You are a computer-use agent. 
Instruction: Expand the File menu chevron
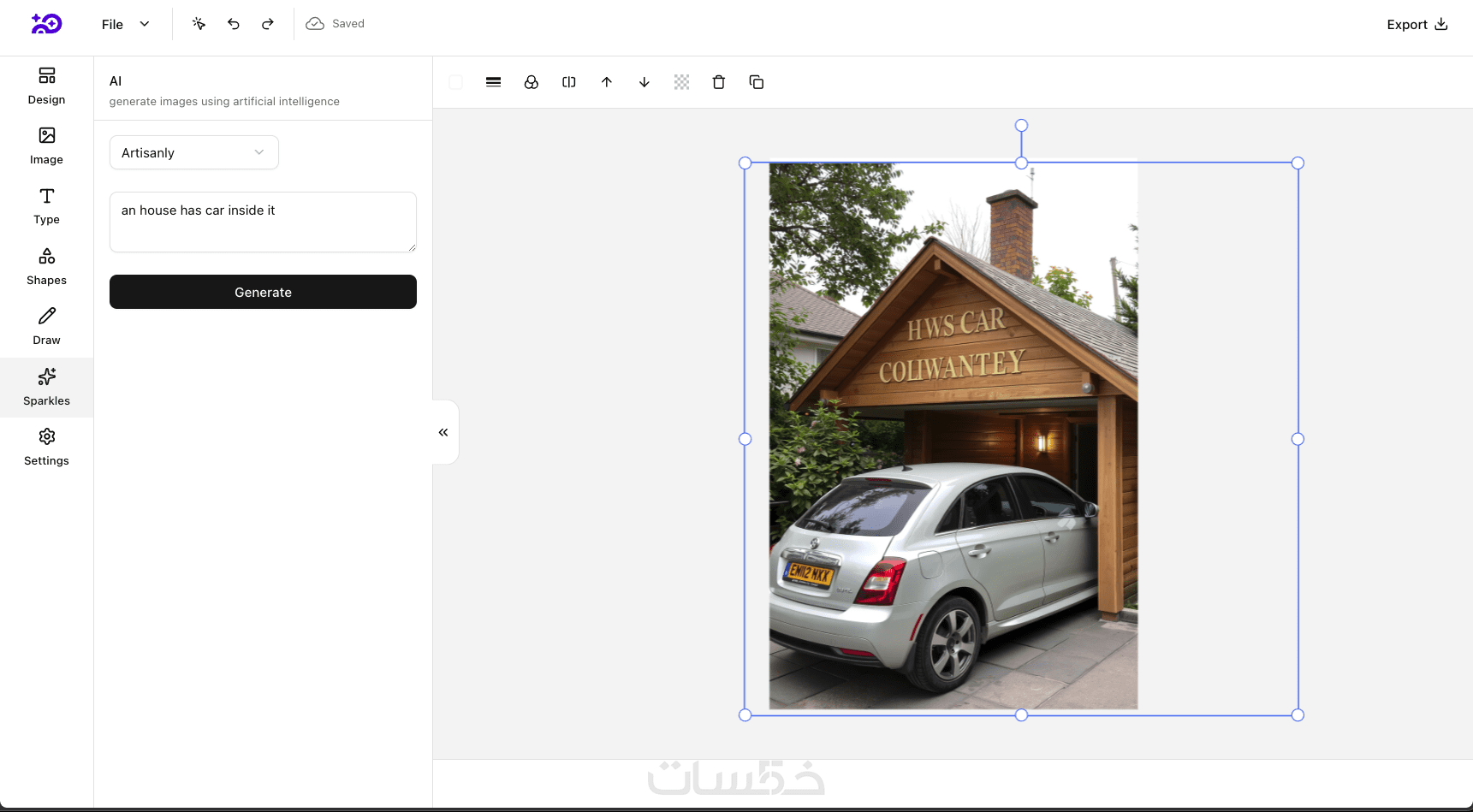(x=145, y=24)
